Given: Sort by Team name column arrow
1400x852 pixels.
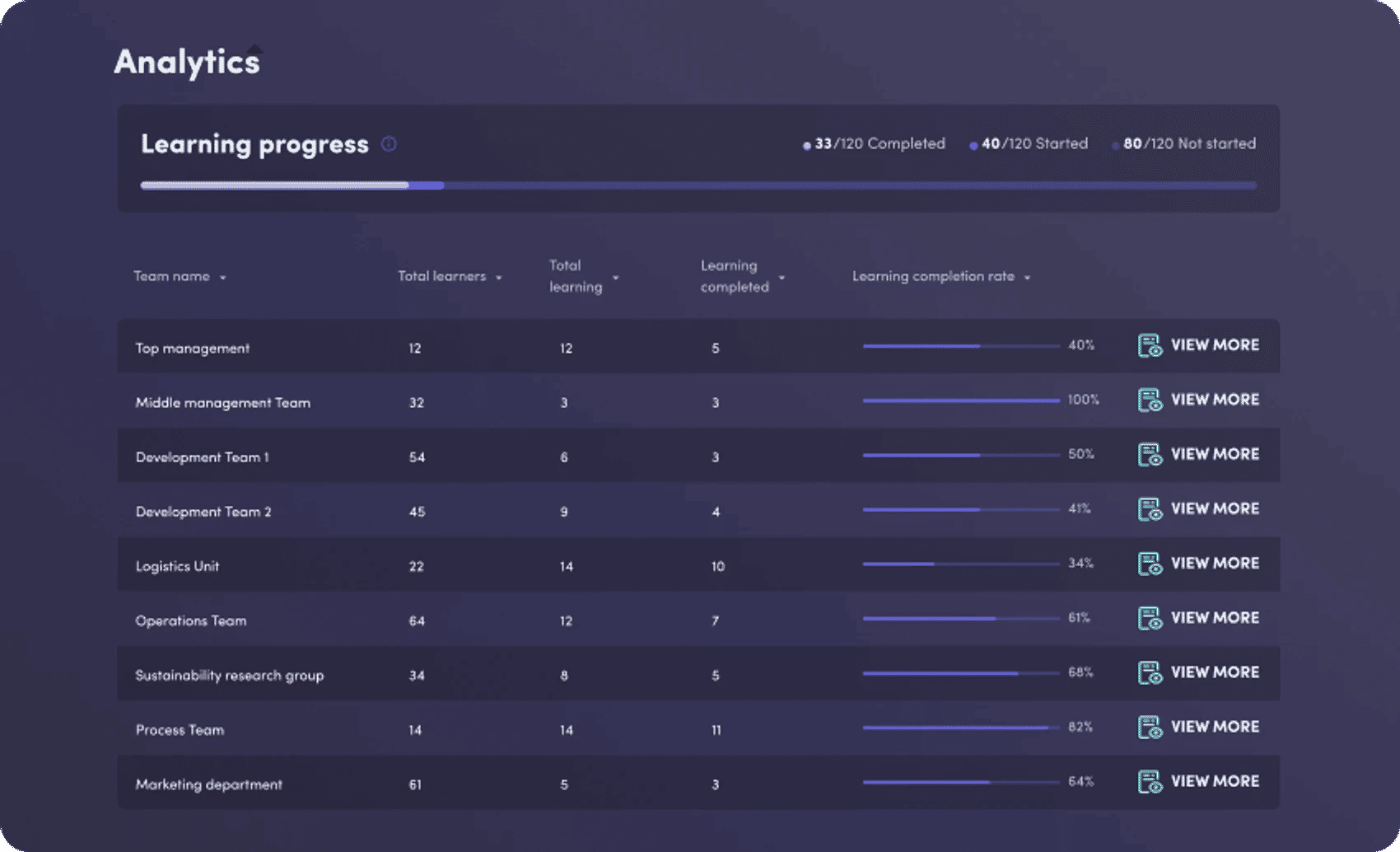Looking at the screenshot, I should click(223, 278).
